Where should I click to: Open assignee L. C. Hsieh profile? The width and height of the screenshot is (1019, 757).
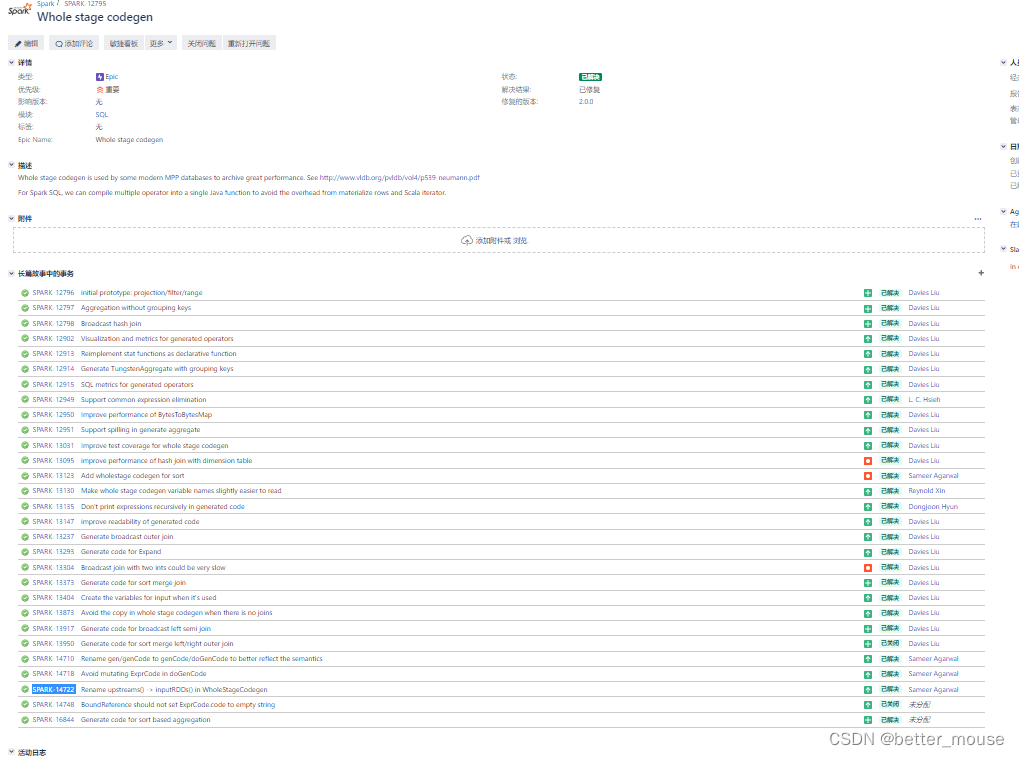pos(924,400)
